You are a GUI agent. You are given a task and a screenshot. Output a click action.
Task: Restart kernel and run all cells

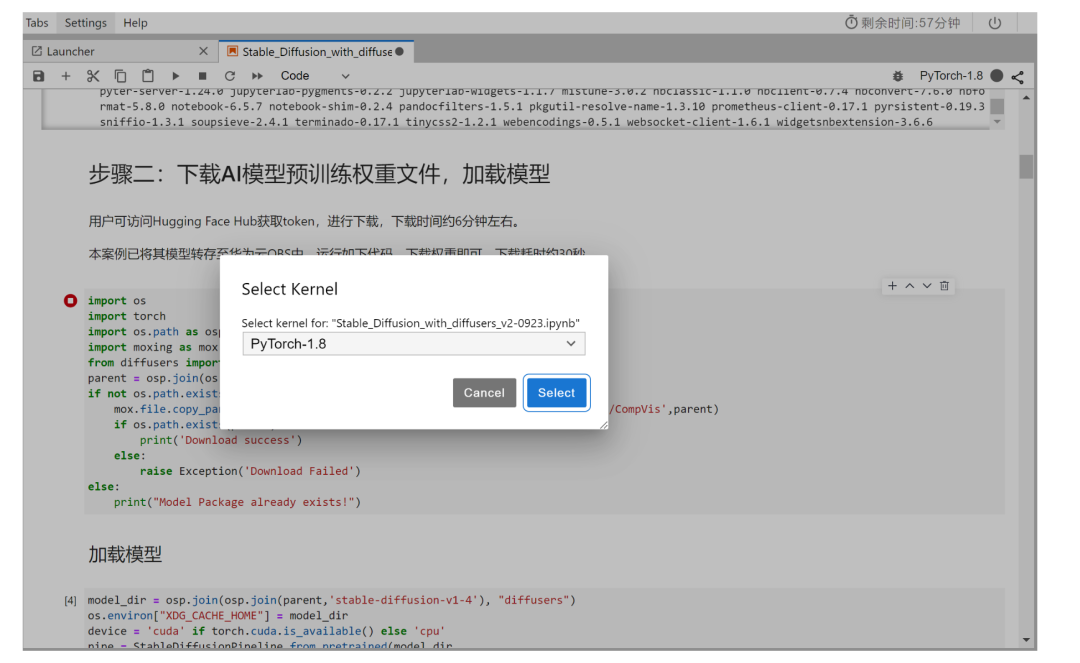[x=257, y=76]
